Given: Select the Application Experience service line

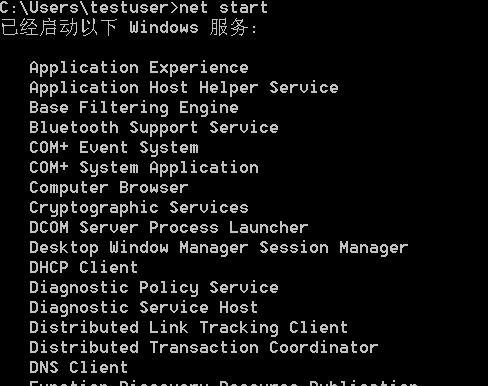Looking at the screenshot, I should (139, 68).
